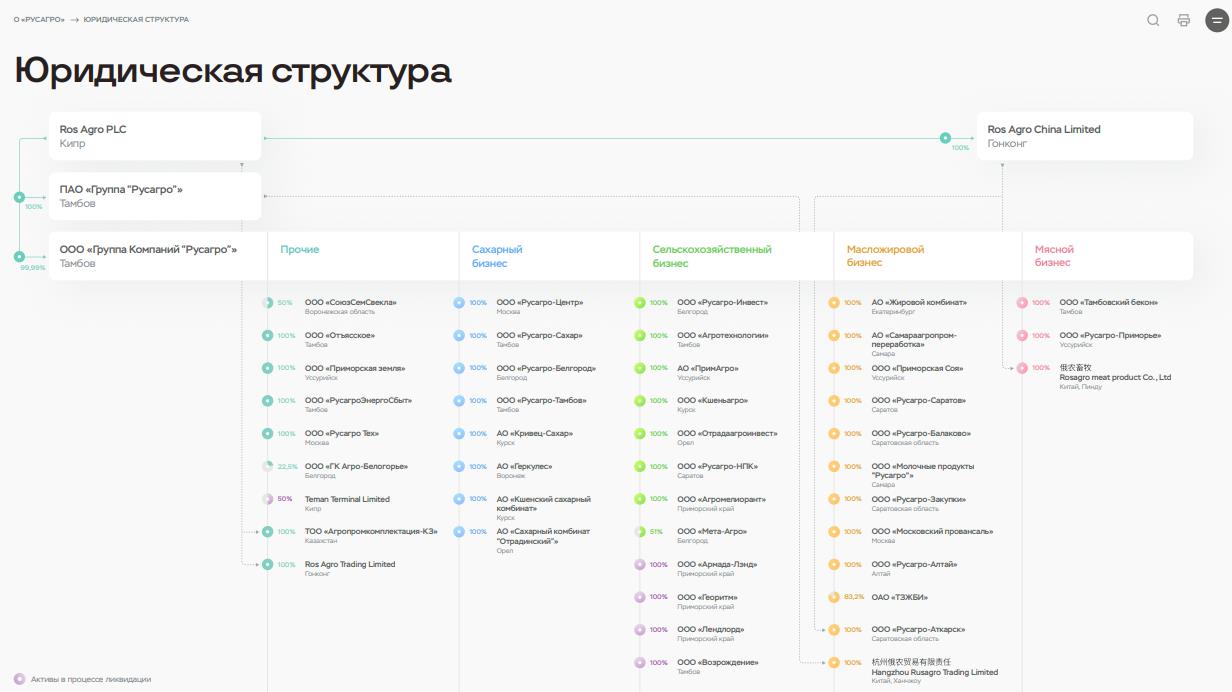
Task: Open the search icon in the header
Action: coord(1153,20)
